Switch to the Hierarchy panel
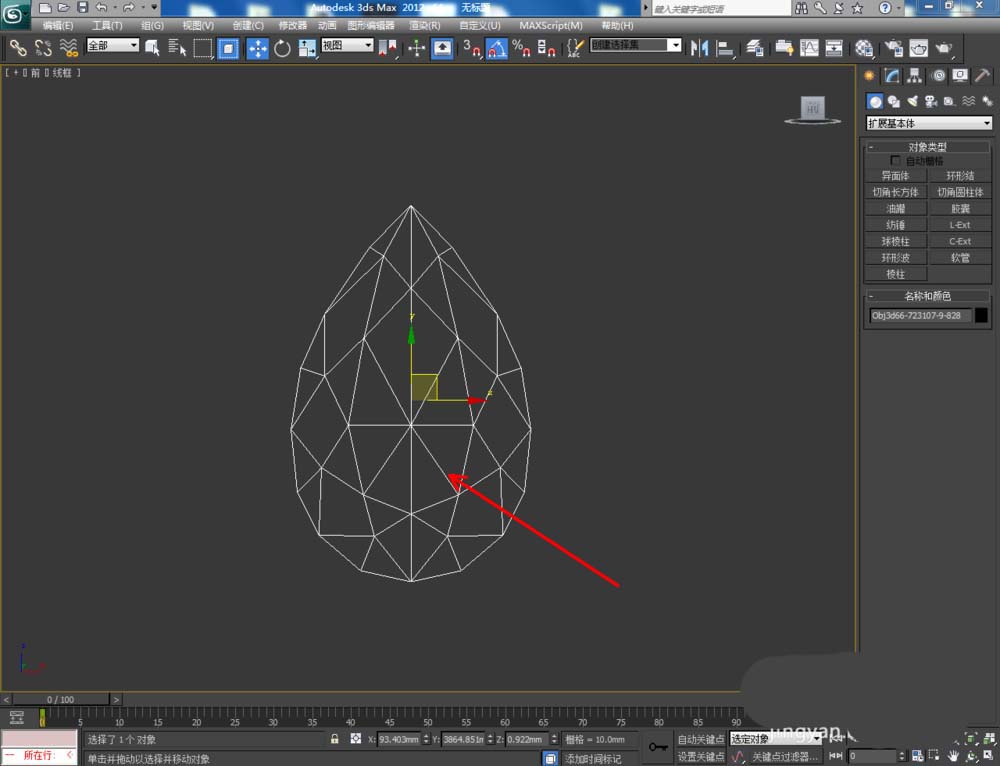Screen dimensions: 1000x766 coord(915,76)
